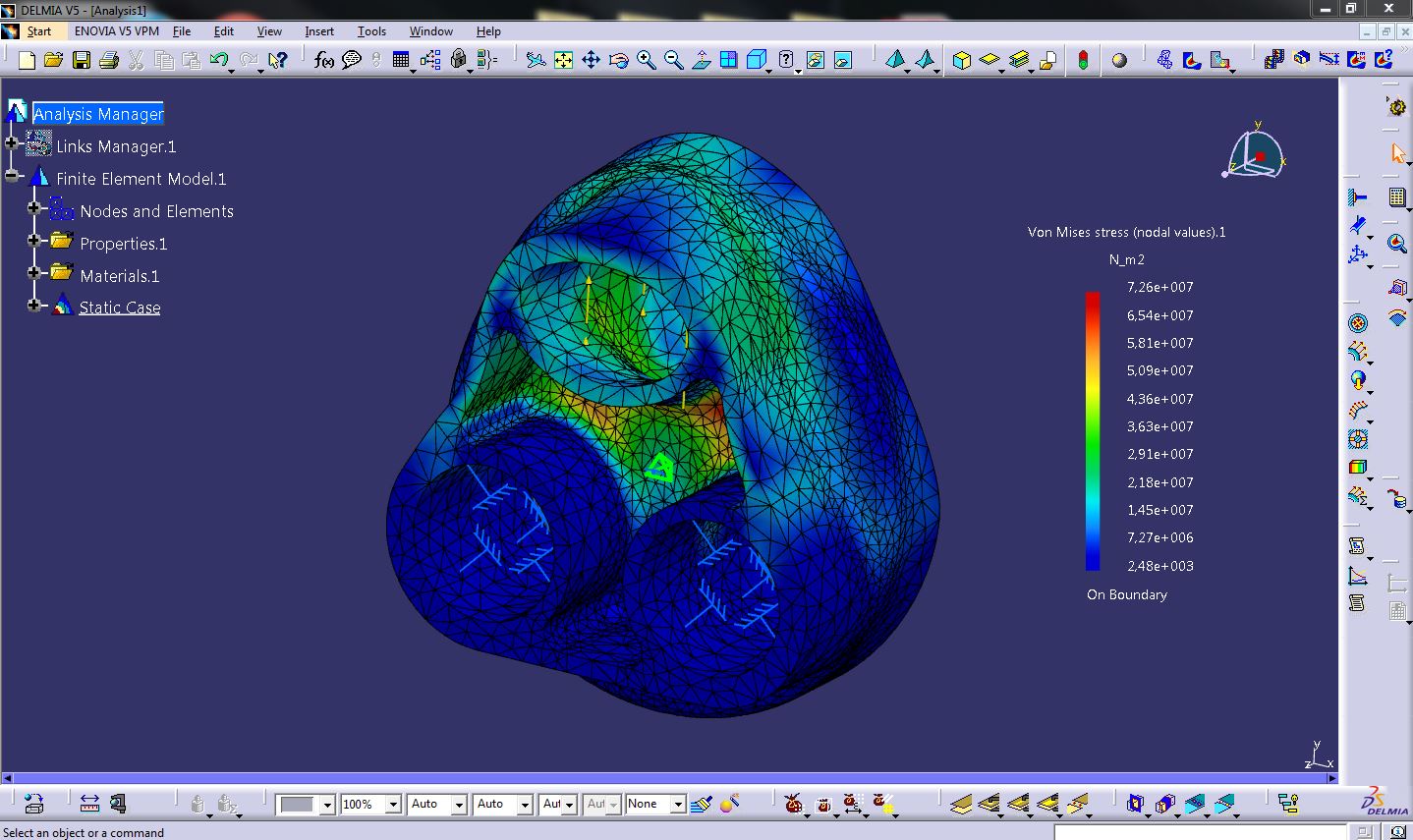Open the View menu
The width and height of the screenshot is (1413, 840).
coord(269,31)
